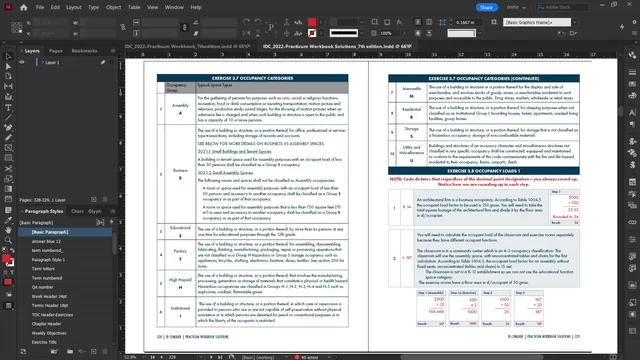Open the Layout menu
The image size is (640, 360).
coord(73,7)
